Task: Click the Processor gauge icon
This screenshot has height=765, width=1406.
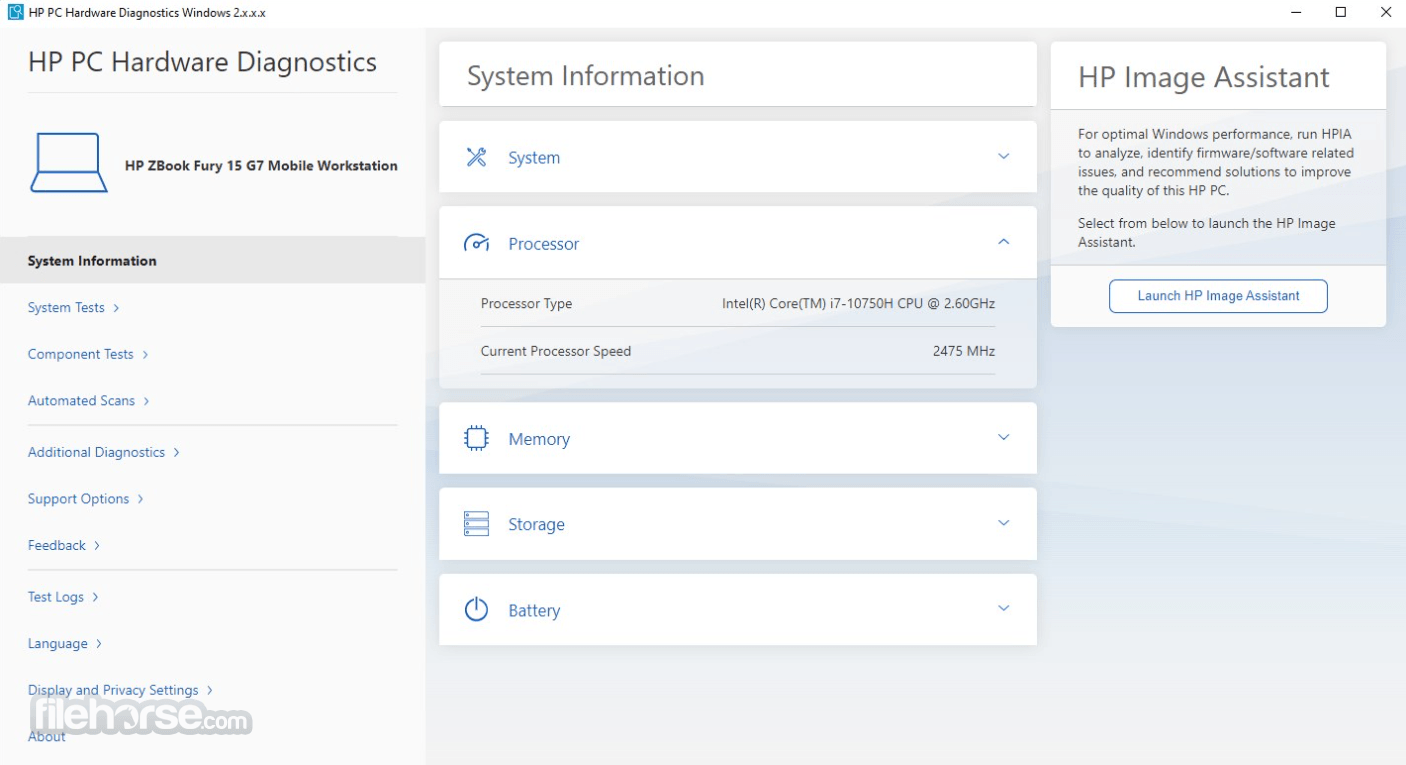Action: point(477,243)
